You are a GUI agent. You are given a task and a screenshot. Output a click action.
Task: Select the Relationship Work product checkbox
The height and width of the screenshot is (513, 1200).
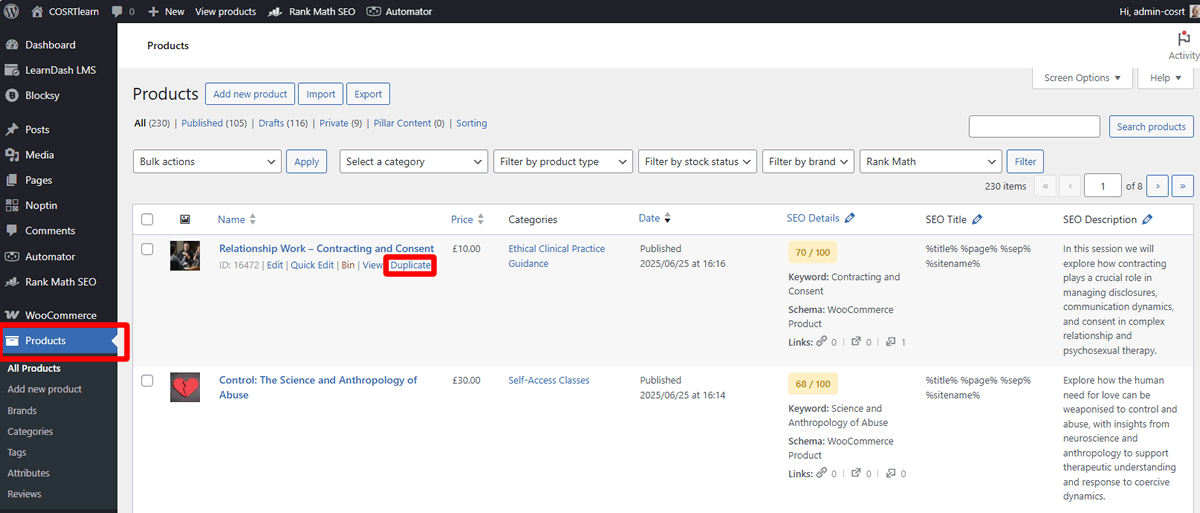(148, 249)
